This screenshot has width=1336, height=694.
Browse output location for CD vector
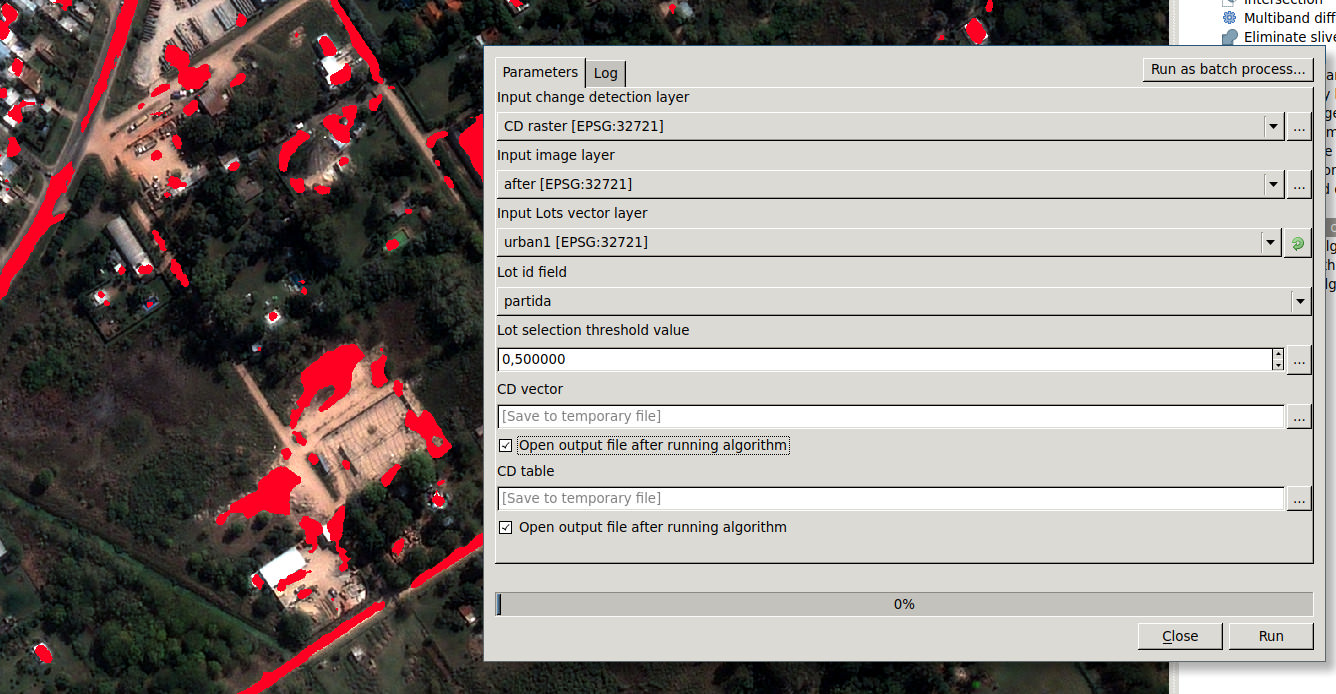[1298, 416]
